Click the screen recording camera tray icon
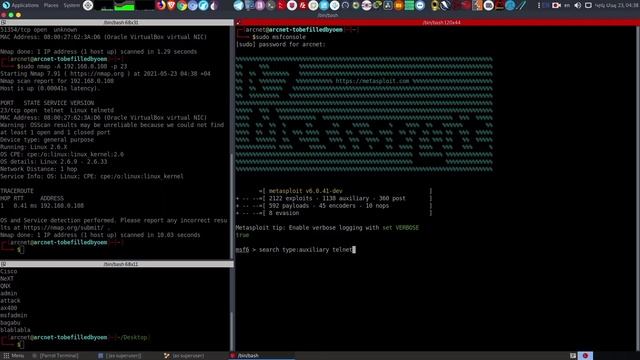The width and height of the screenshot is (640, 360). (556, 5)
